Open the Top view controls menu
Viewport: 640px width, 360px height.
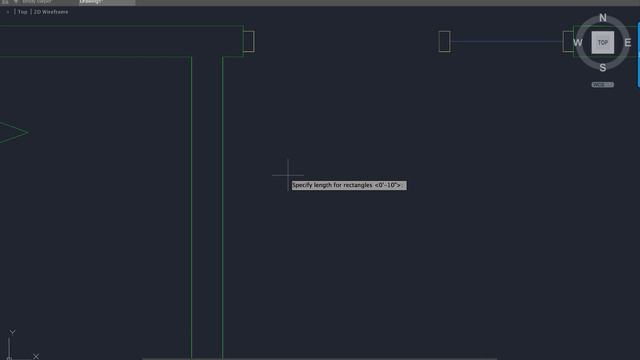coord(22,12)
